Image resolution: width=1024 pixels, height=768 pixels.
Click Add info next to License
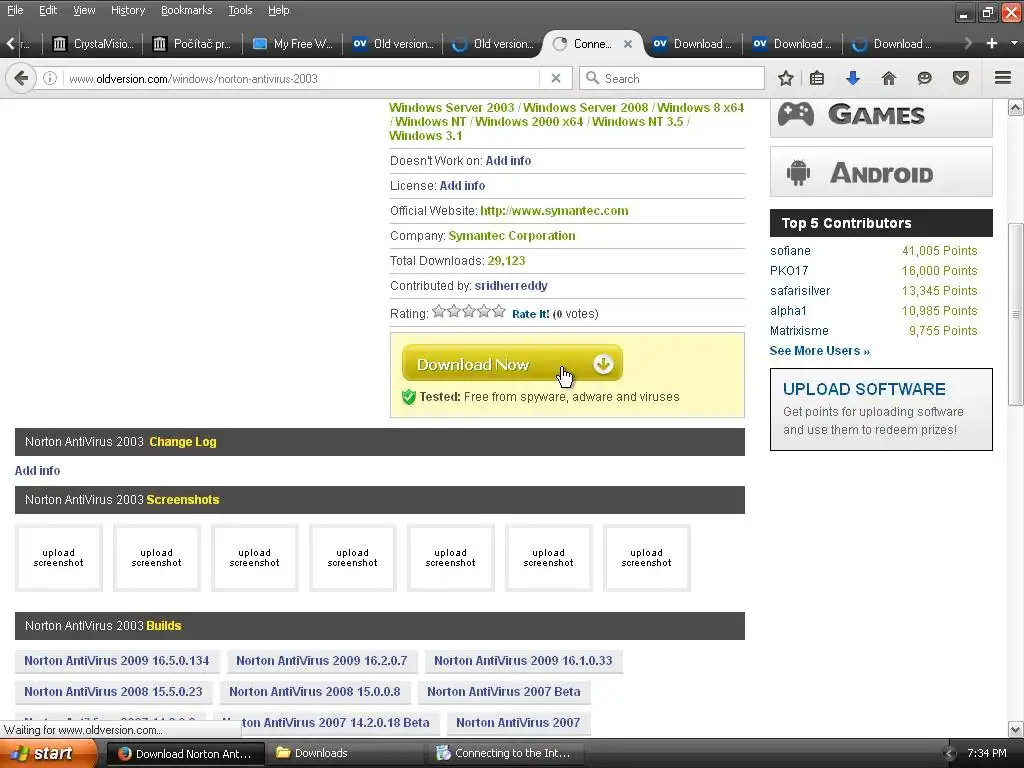pos(462,185)
